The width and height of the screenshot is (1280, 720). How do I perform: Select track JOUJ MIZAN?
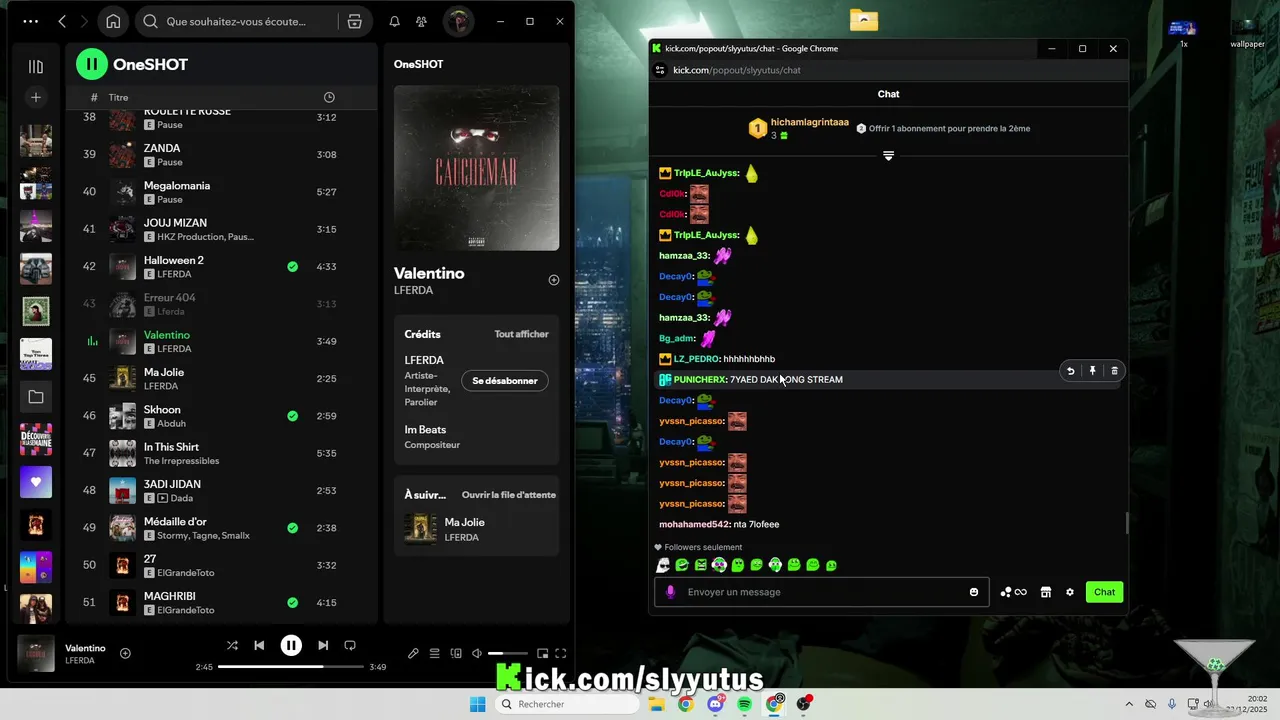pyautogui.click(x=222, y=229)
